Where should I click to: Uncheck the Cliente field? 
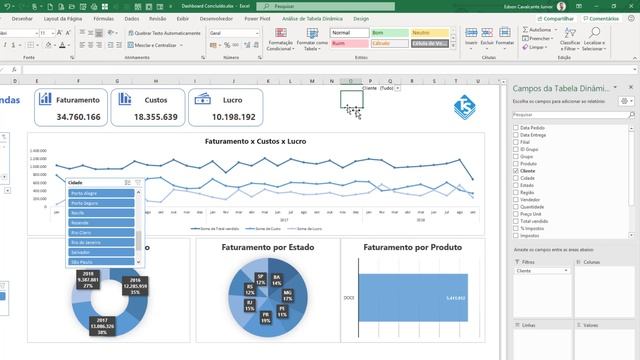point(516,171)
